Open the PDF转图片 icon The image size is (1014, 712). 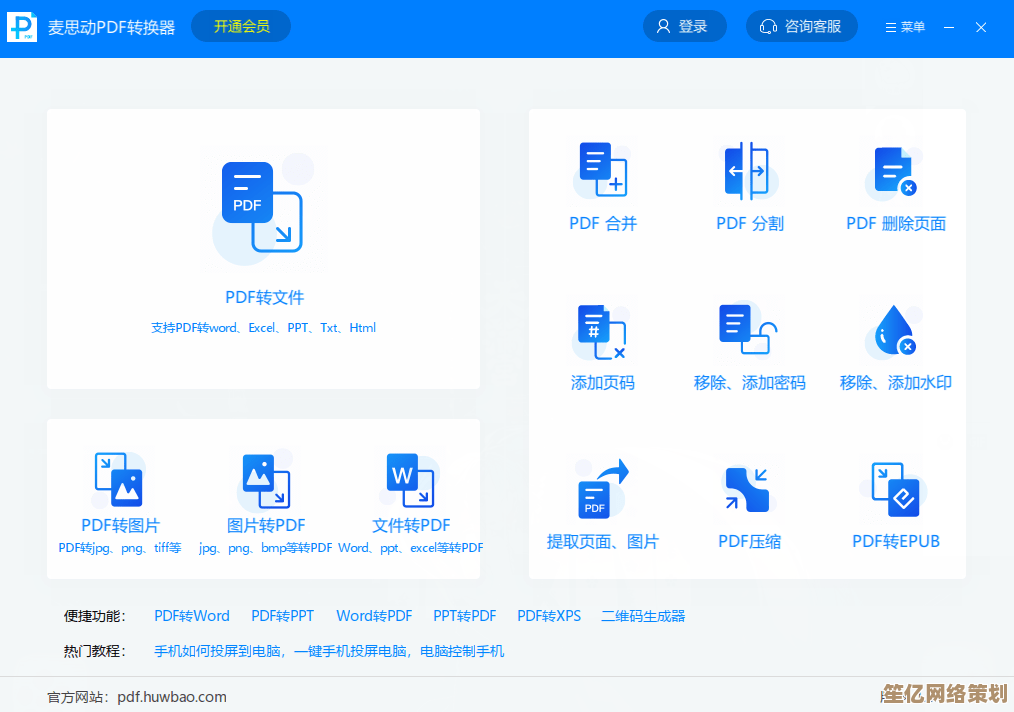(x=119, y=480)
